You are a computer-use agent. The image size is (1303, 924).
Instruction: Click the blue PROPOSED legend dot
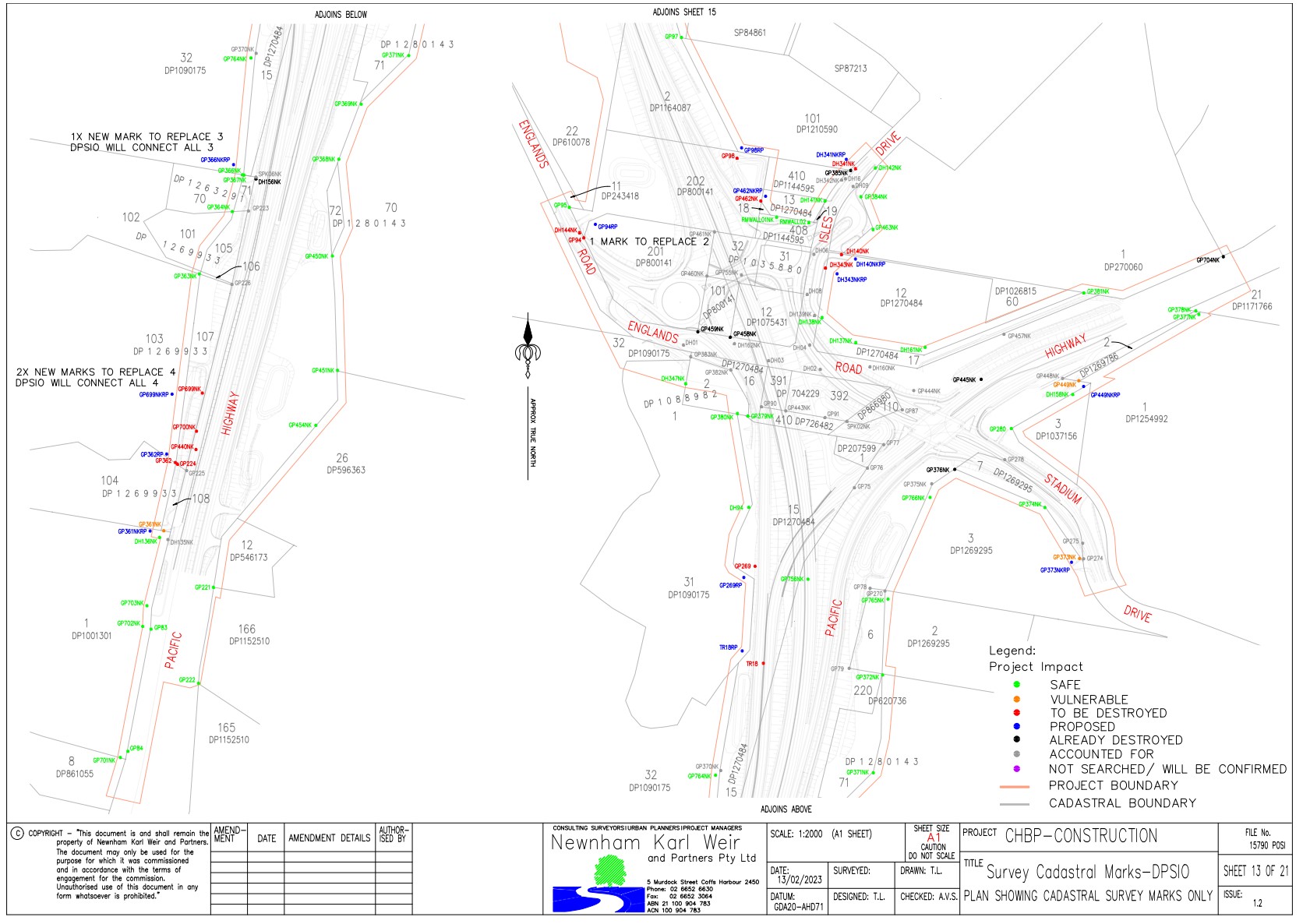point(1016,726)
